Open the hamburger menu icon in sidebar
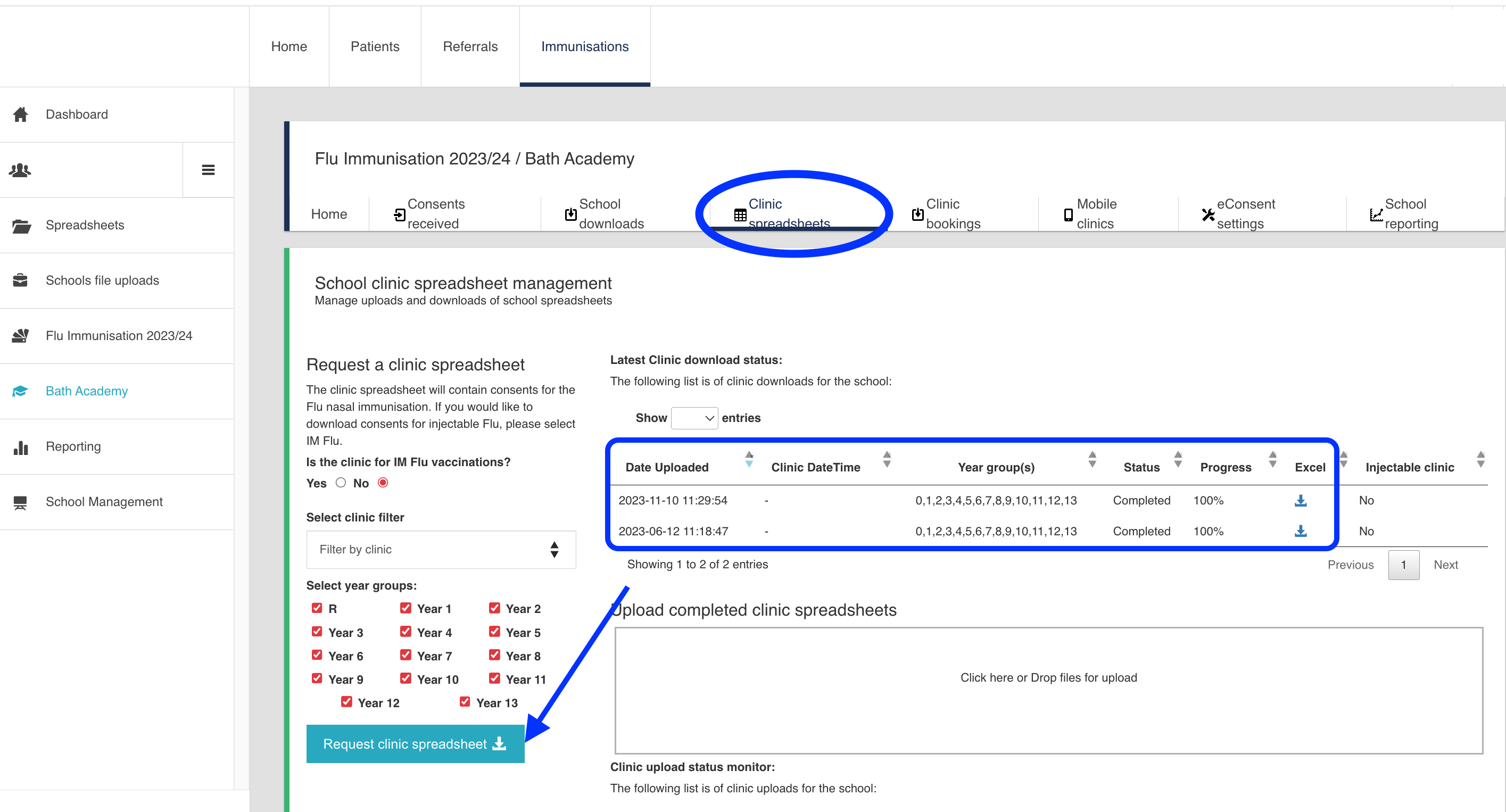This screenshot has height=812, width=1506. click(x=208, y=170)
